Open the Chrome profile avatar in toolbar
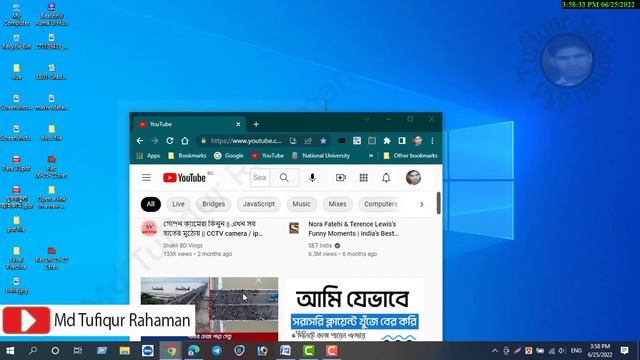Viewport: 640px width, 360px height. click(417, 141)
